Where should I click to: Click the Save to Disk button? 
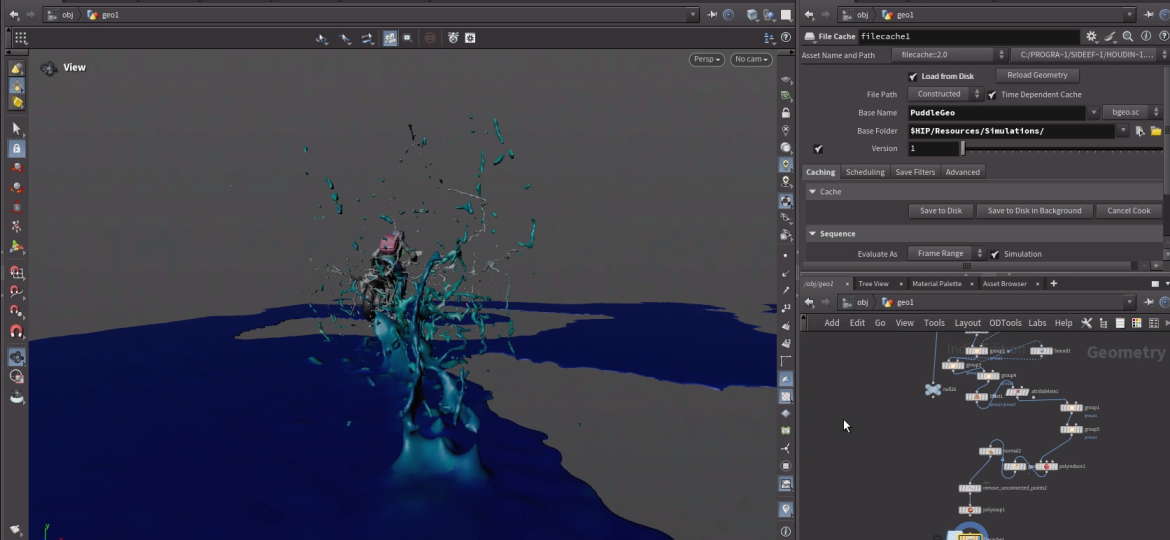940,211
